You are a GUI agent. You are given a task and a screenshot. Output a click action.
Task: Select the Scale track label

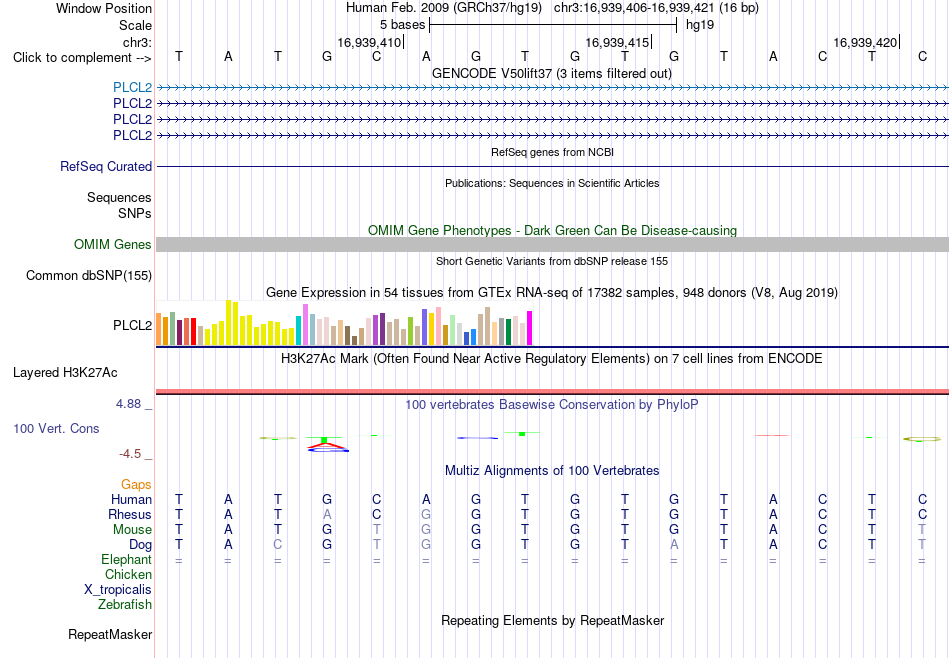point(135,25)
